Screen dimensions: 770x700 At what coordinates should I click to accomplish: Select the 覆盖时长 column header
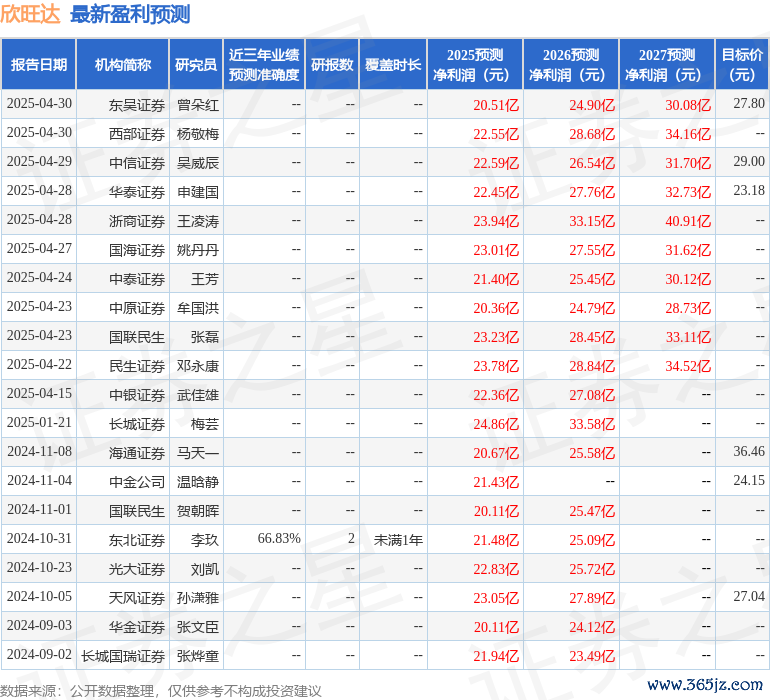pyautogui.click(x=393, y=65)
